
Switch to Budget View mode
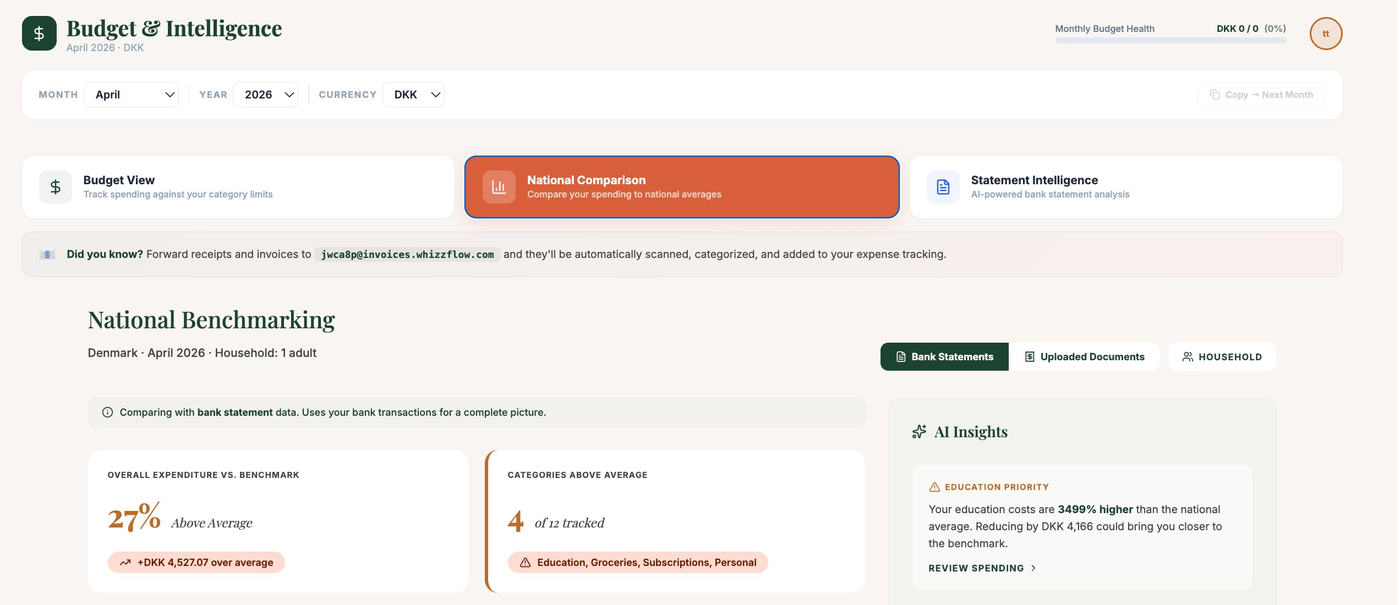238,186
